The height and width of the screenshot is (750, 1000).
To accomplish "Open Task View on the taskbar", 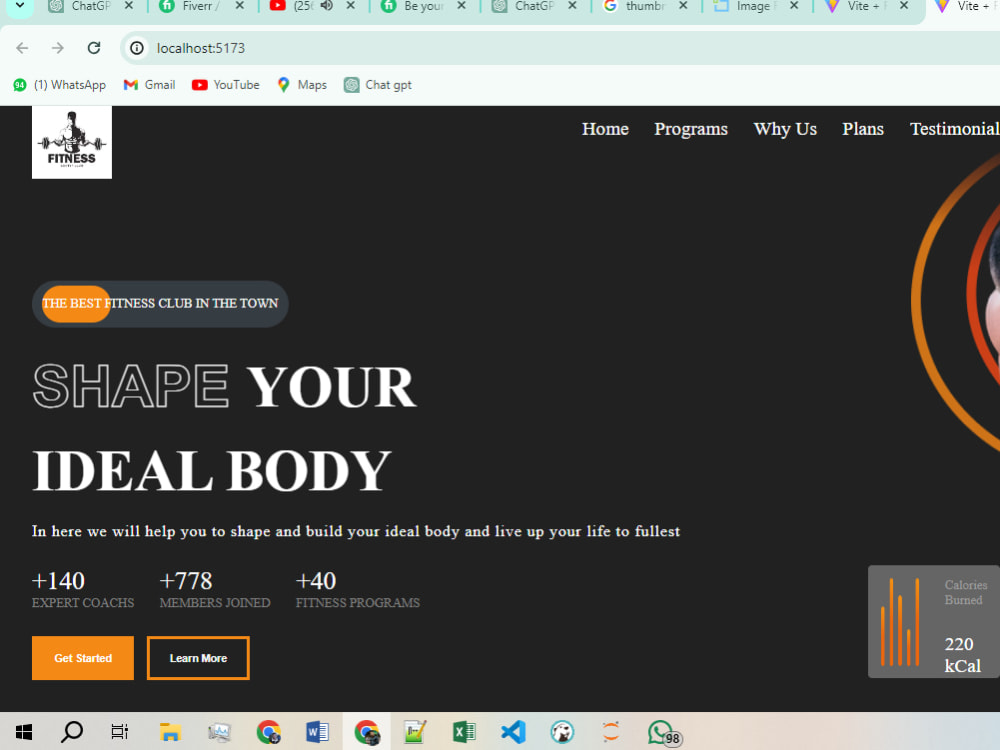I will [120, 732].
